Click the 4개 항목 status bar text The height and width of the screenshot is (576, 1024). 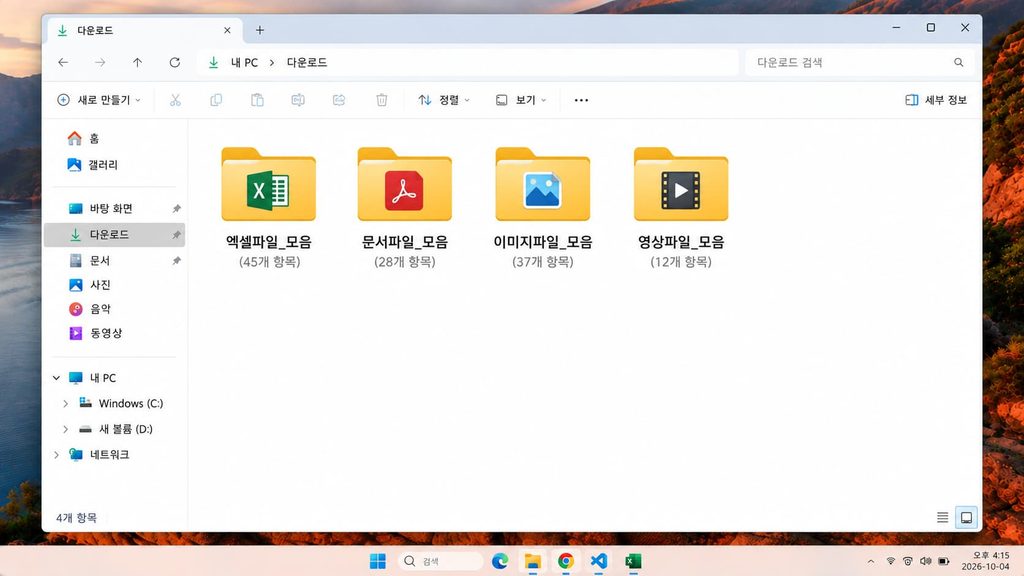[76, 518]
